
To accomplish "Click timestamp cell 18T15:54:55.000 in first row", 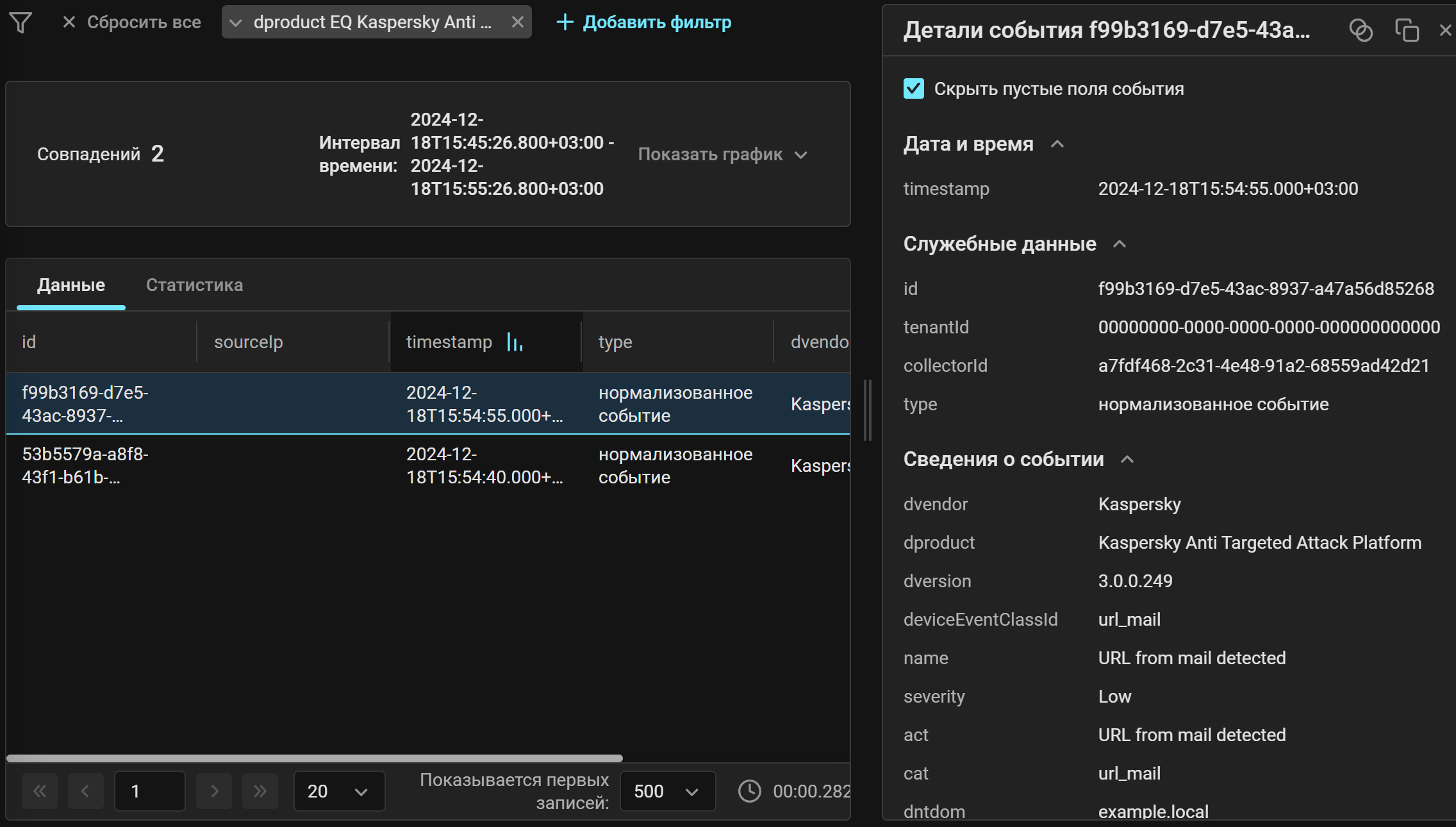I will (x=484, y=404).
